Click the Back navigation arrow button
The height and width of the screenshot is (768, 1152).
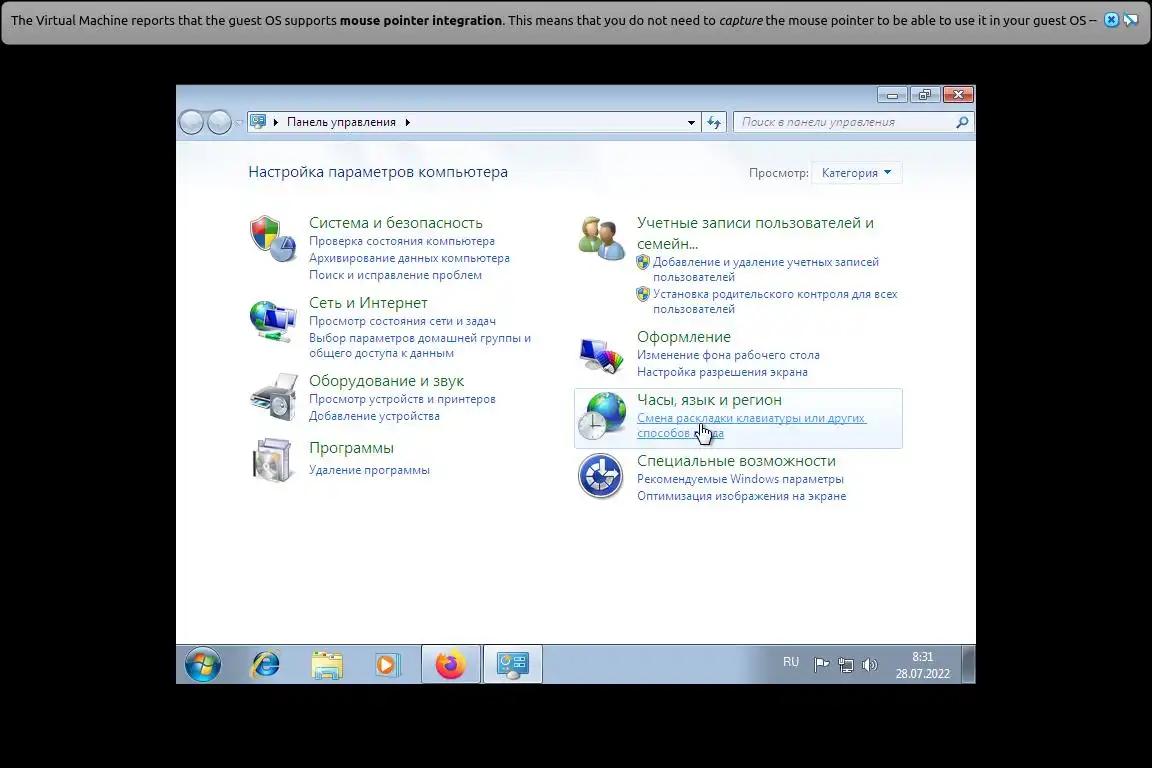(x=192, y=122)
